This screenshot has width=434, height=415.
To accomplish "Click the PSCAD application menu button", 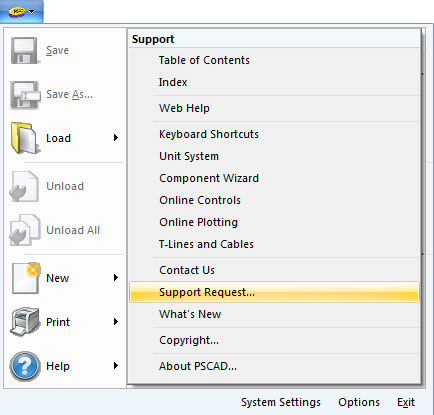I will click(21, 11).
